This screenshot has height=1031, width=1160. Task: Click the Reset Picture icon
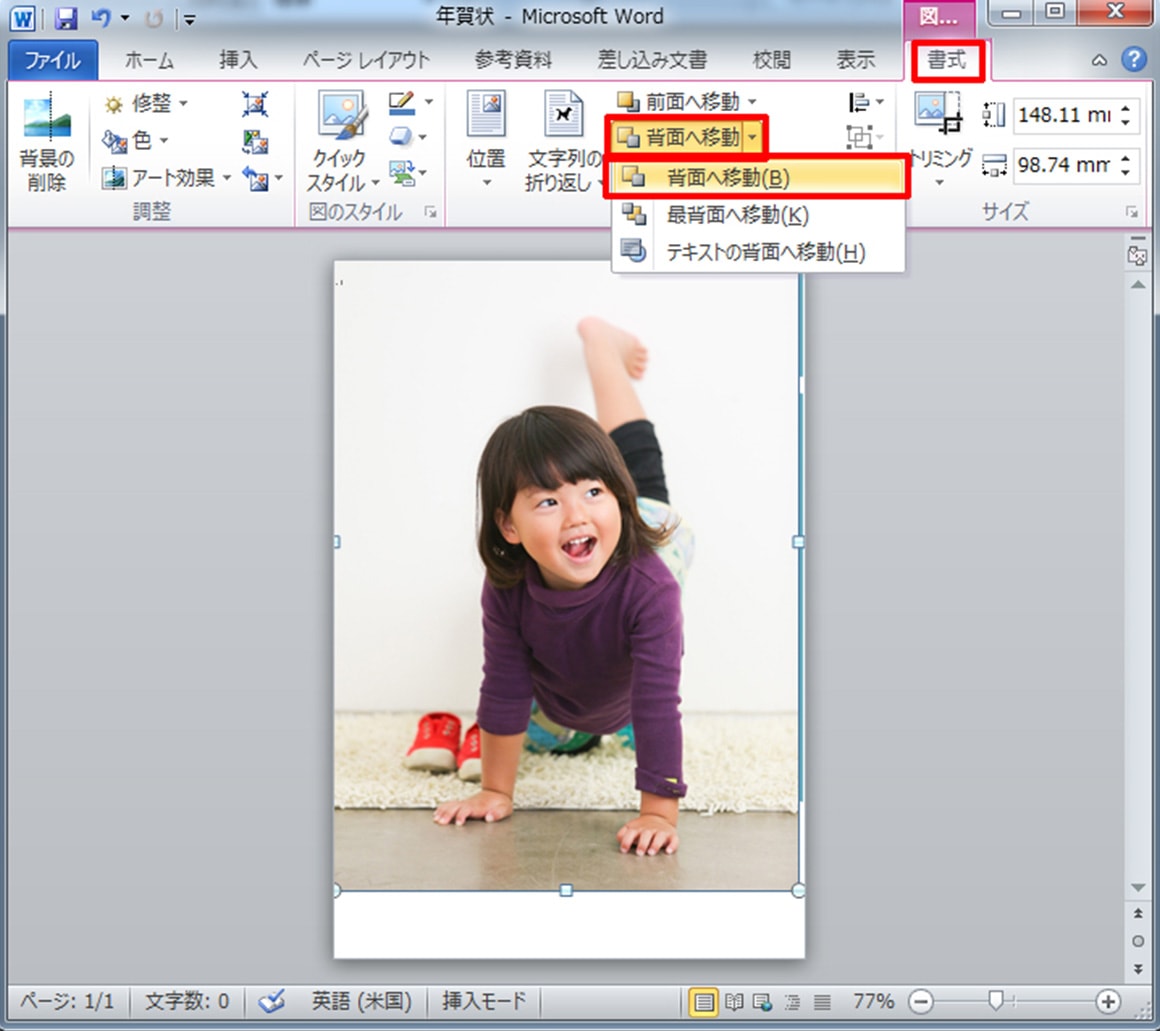click(x=257, y=178)
